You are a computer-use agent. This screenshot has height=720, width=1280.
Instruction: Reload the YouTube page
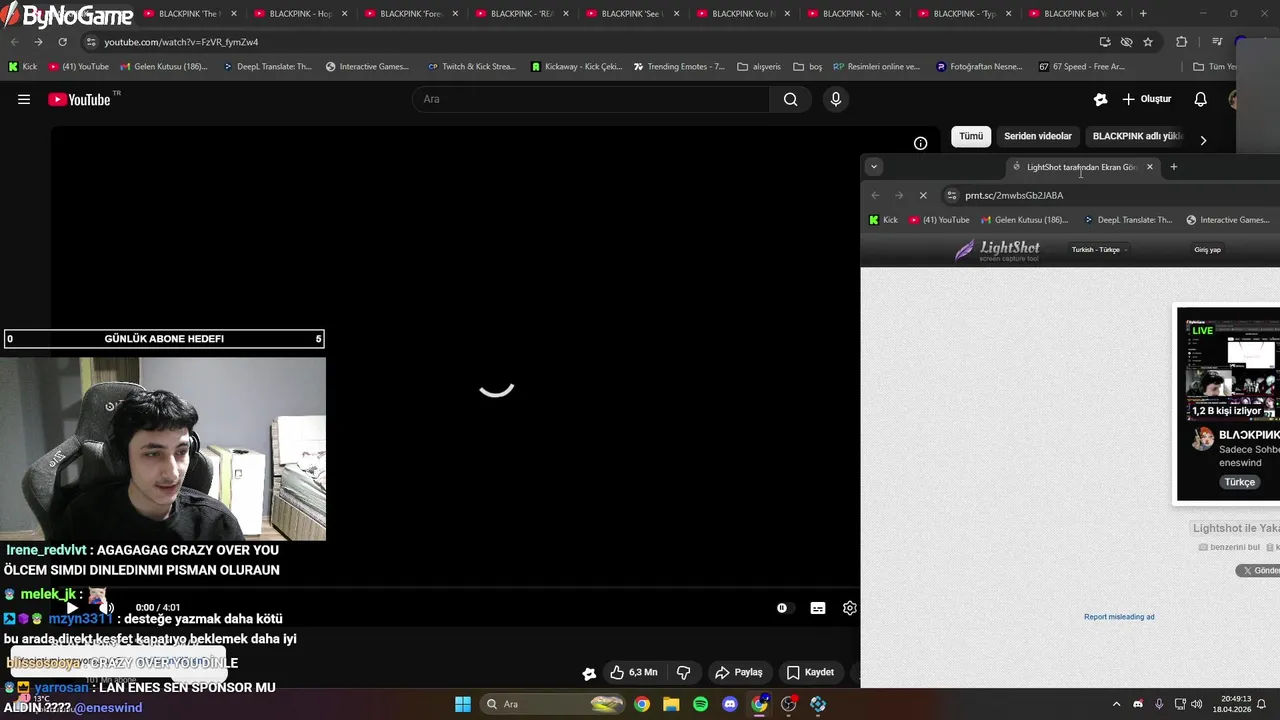coord(62,42)
